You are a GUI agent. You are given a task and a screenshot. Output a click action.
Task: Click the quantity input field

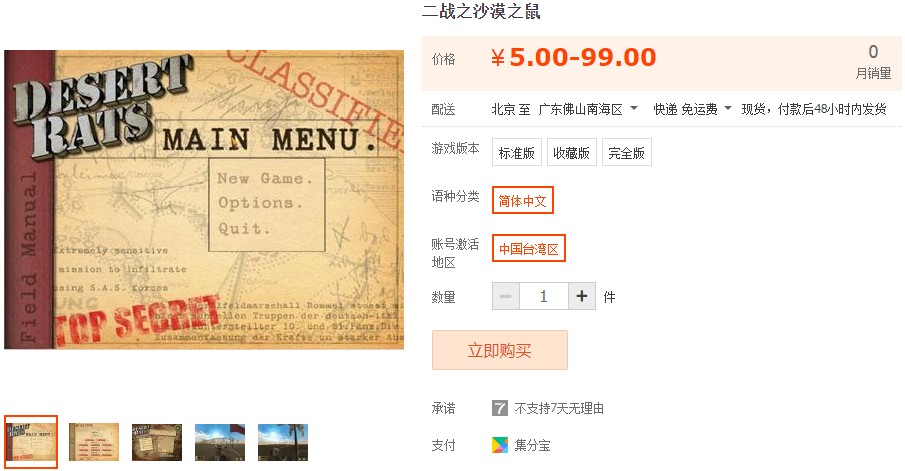(x=544, y=297)
